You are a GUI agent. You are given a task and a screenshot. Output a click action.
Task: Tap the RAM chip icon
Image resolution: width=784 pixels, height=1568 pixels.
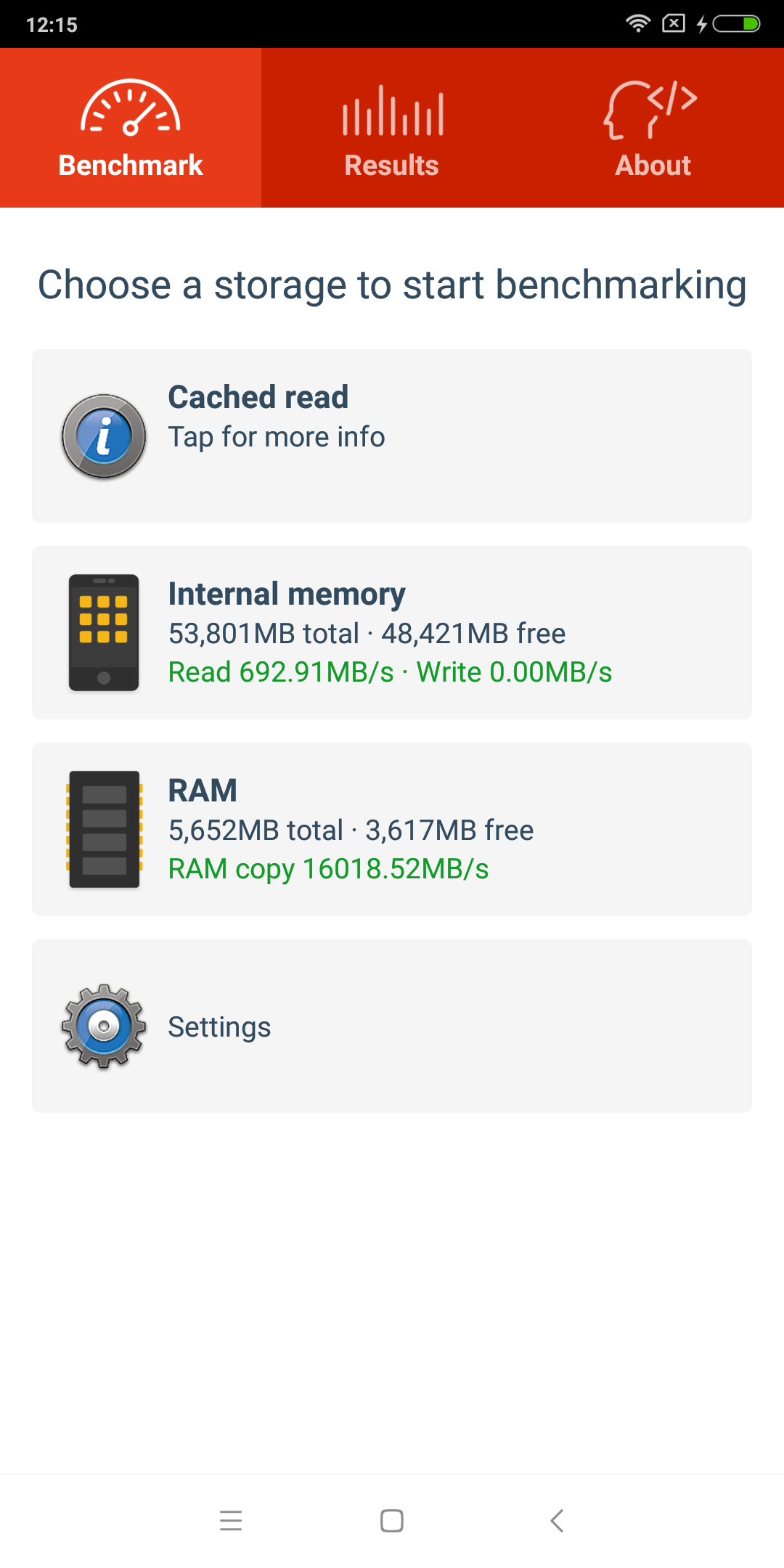[104, 829]
